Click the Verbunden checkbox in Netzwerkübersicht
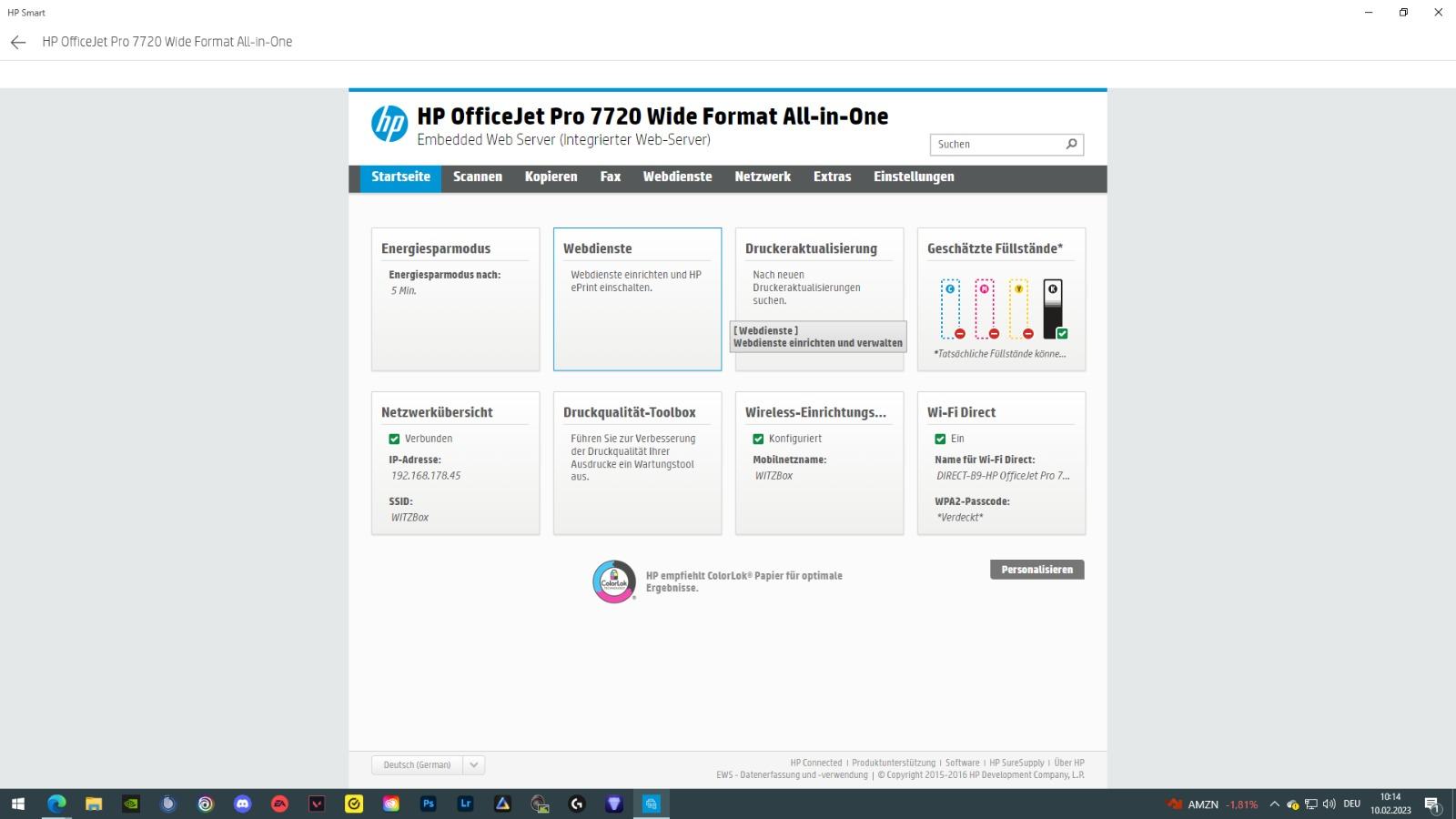Viewport: 1456px width, 819px height. [x=394, y=439]
